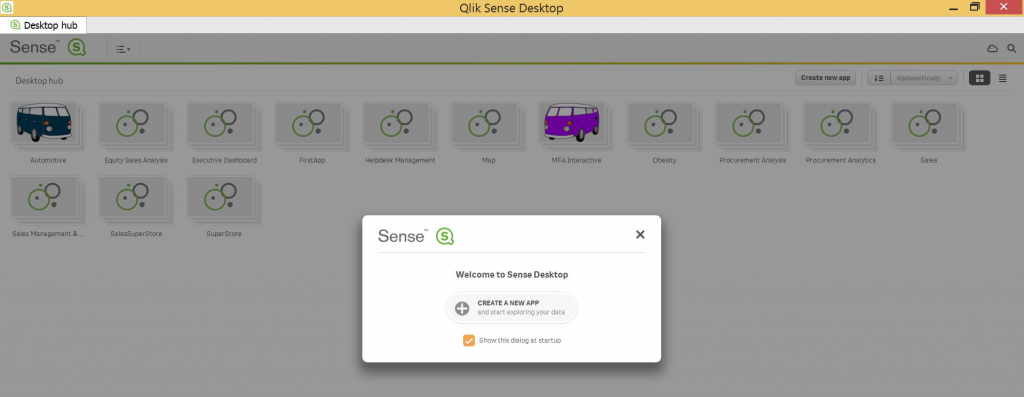Image resolution: width=1024 pixels, height=397 pixels.
Task: Open the Automotive app thumbnail
Action: tap(44, 123)
